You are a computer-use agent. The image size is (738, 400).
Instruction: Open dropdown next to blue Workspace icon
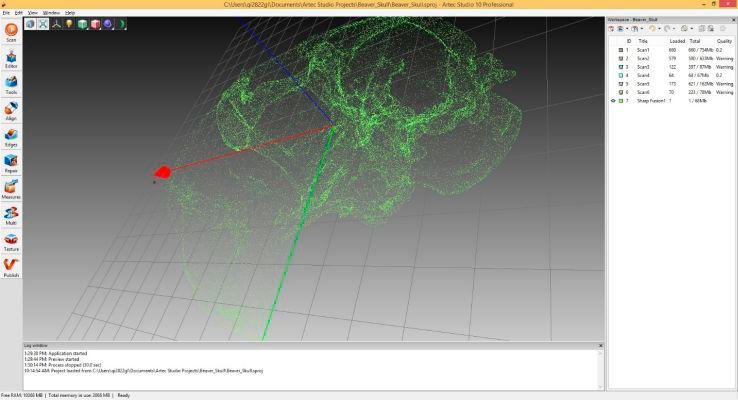pos(627,29)
